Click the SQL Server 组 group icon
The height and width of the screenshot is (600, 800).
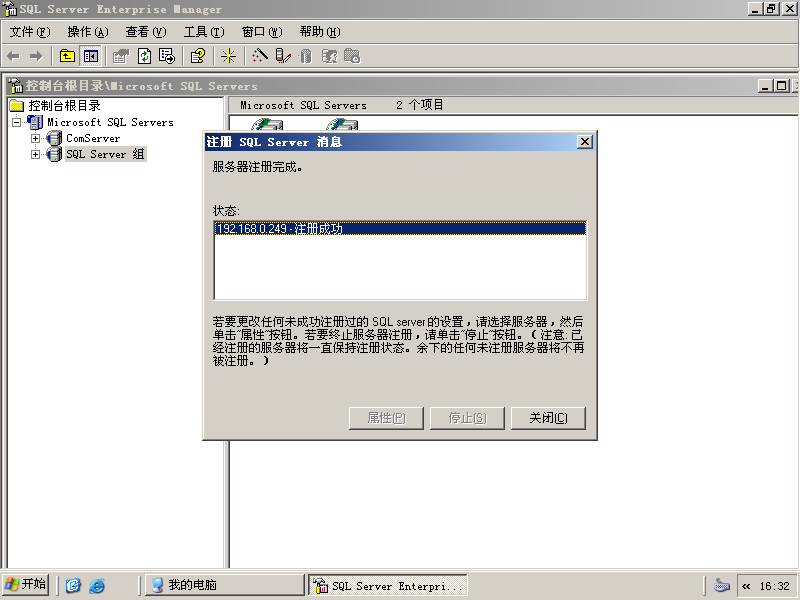click(x=54, y=154)
